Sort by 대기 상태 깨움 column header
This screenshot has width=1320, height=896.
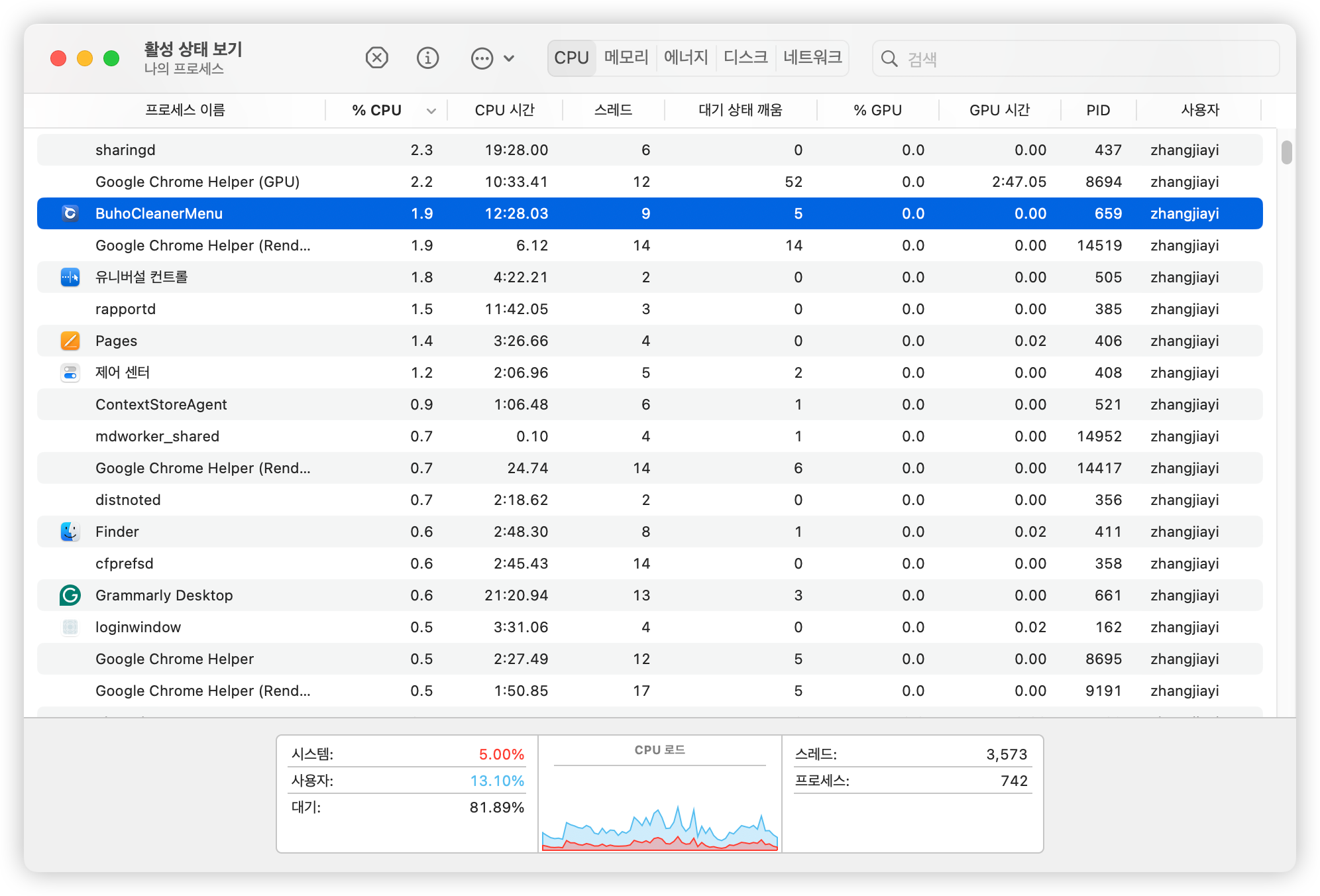tap(740, 110)
